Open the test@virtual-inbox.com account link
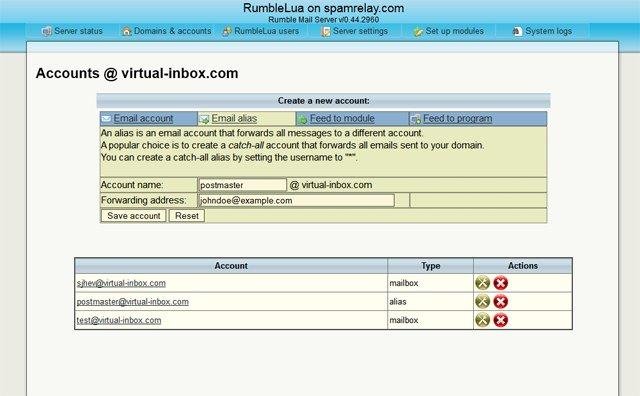Image resolution: width=640 pixels, height=396 pixels. [119, 320]
